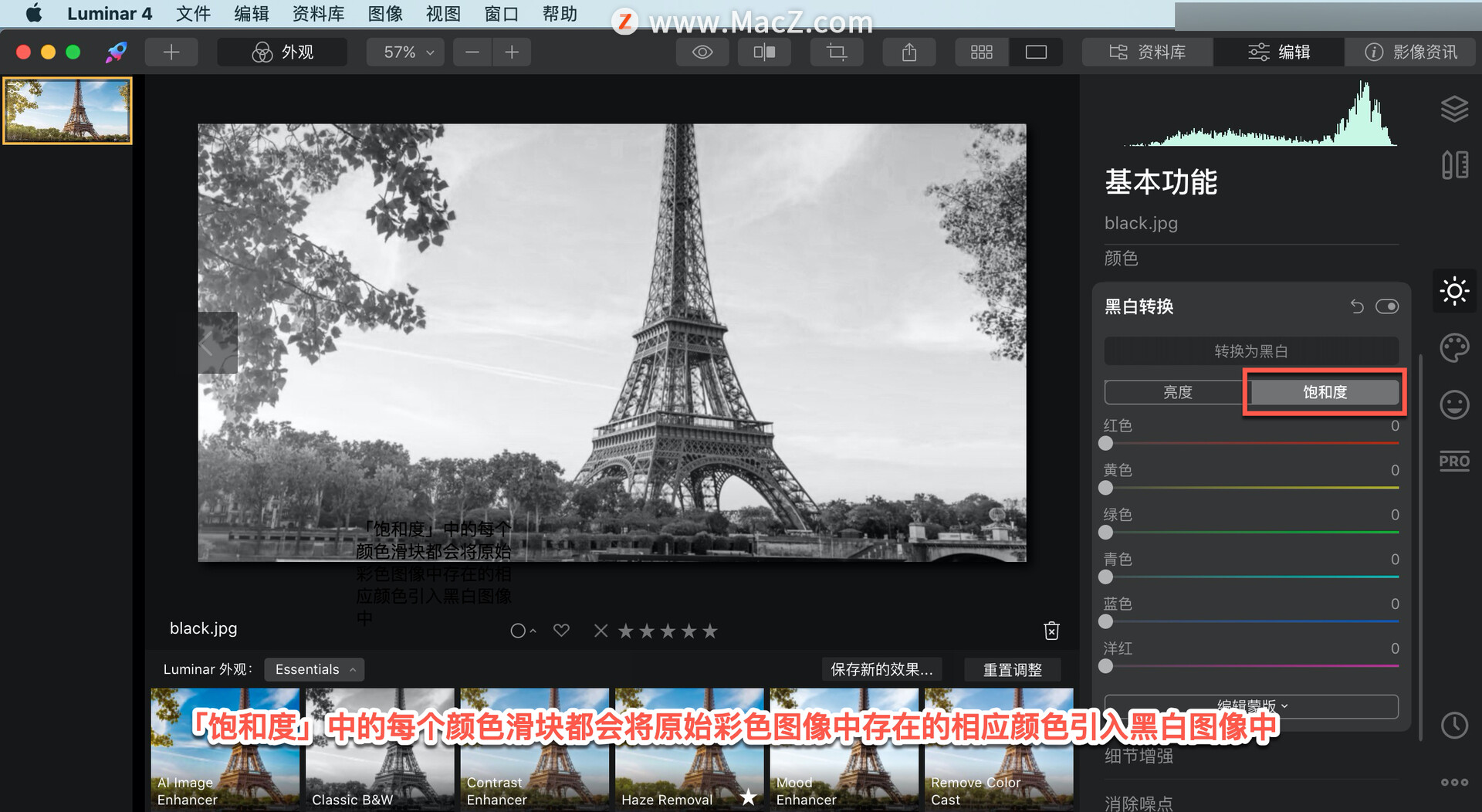Open the Layers panel icon on right sidebar
1482x812 pixels.
(x=1454, y=109)
